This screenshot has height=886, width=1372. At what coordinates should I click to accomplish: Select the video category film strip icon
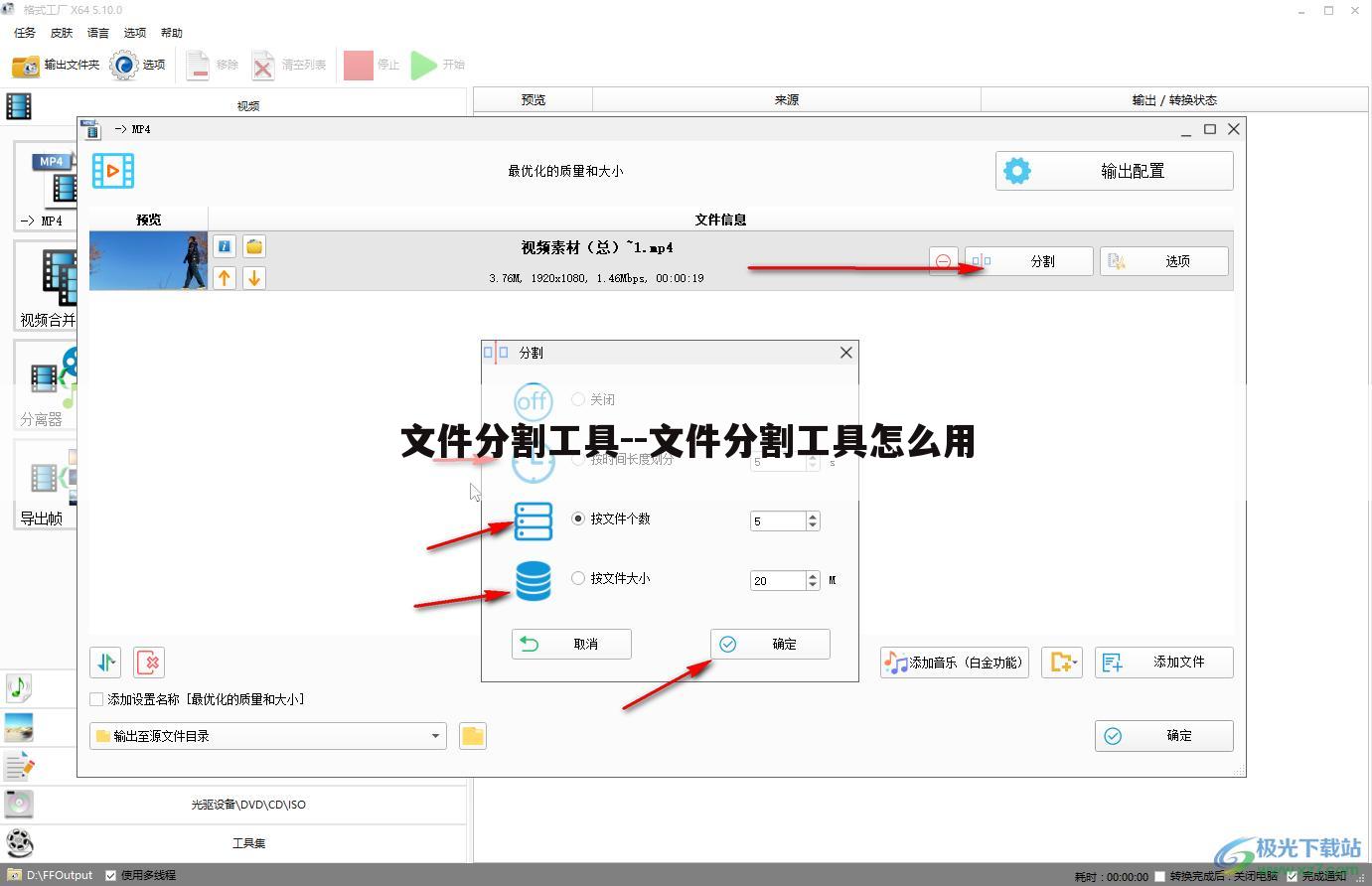[x=19, y=106]
